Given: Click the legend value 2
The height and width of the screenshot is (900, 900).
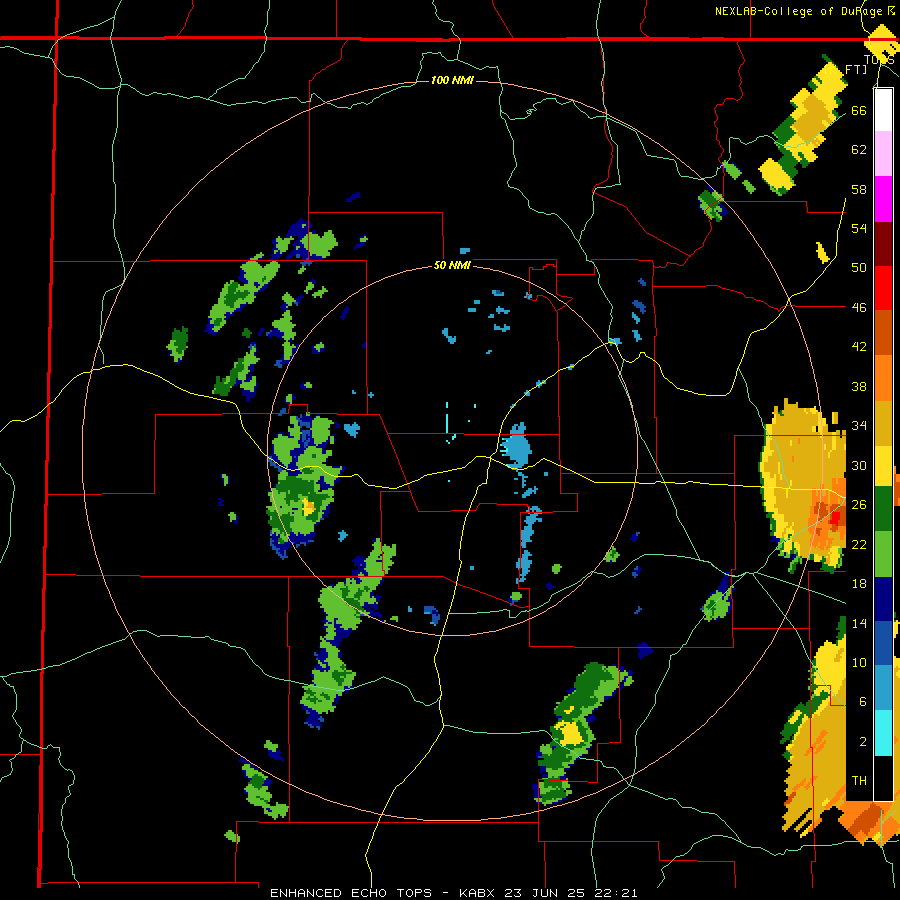Looking at the screenshot, I should tap(863, 741).
